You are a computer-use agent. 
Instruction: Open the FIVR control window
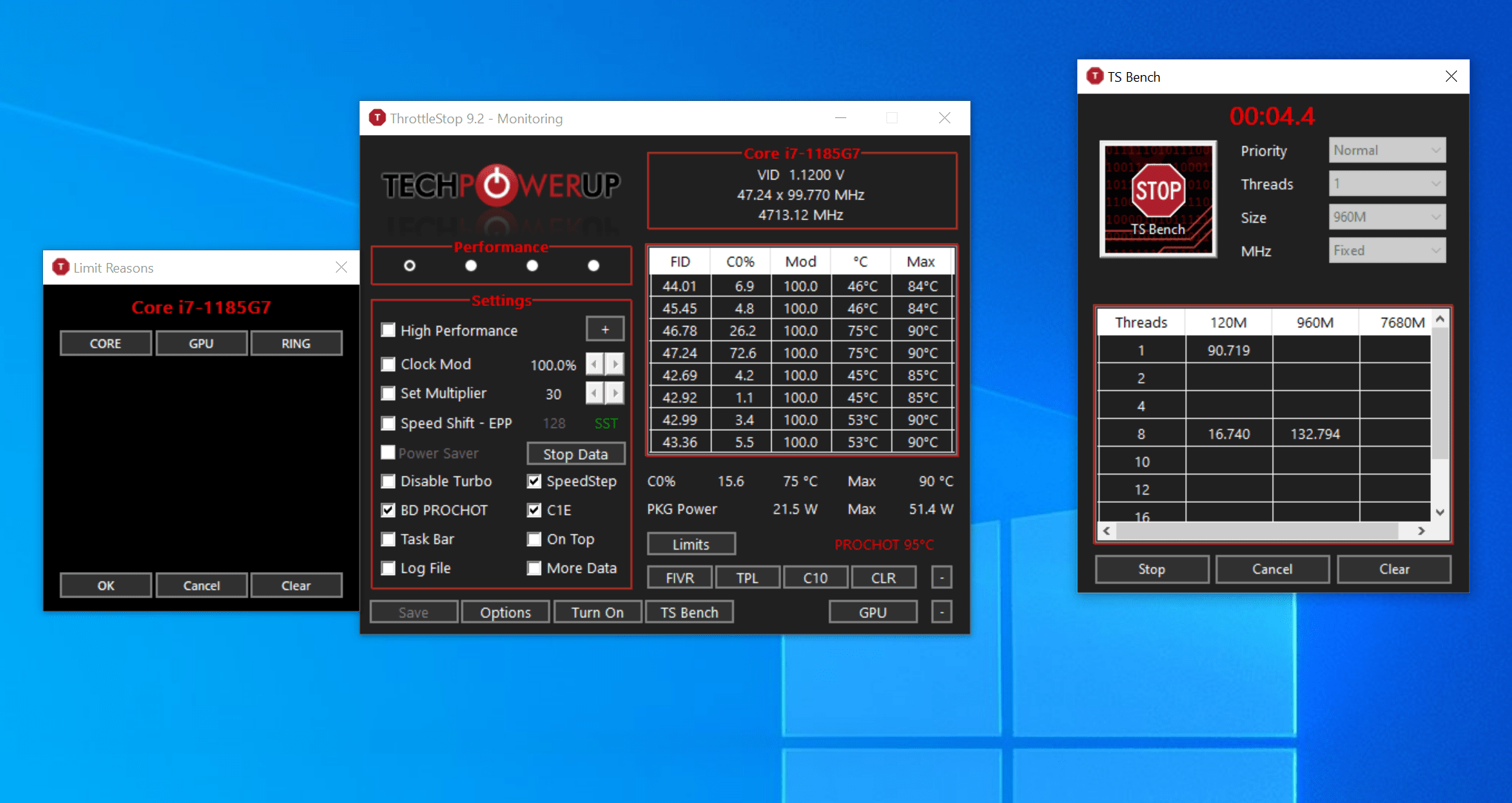tap(679, 576)
